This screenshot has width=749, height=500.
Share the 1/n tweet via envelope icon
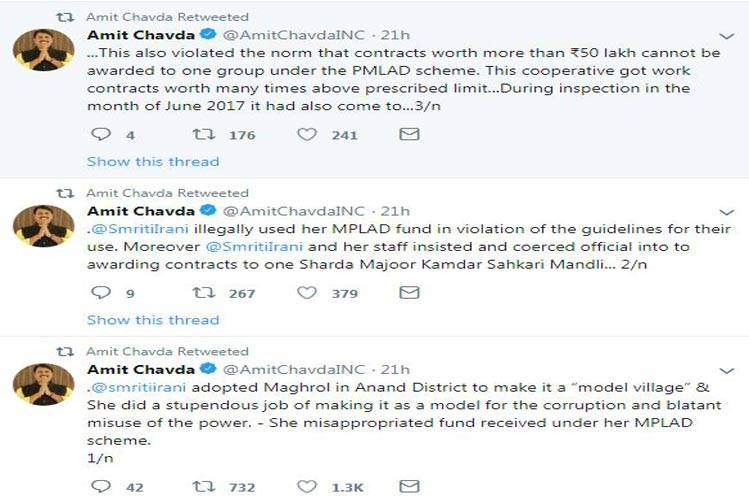click(x=409, y=486)
